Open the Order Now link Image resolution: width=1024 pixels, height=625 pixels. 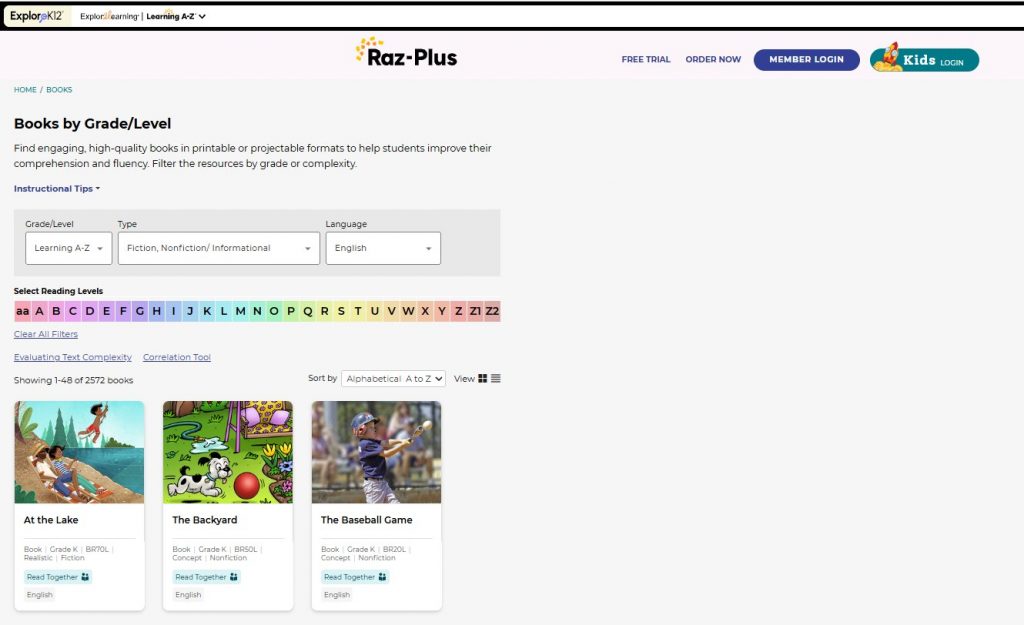coord(713,59)
